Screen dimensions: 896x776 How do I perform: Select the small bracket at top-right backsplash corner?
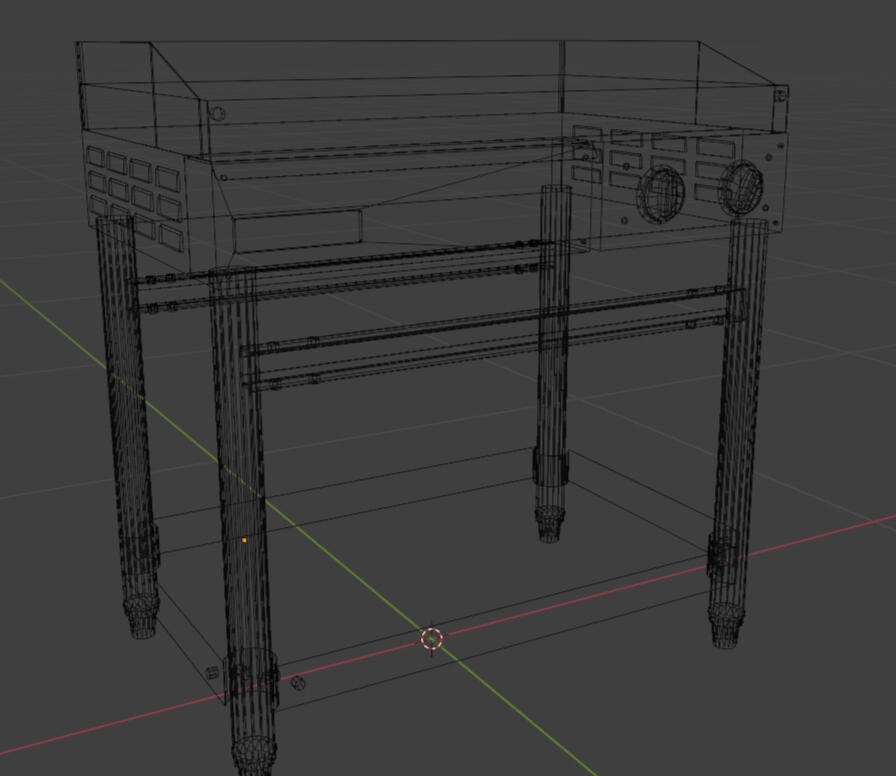[x=781, y=95]
